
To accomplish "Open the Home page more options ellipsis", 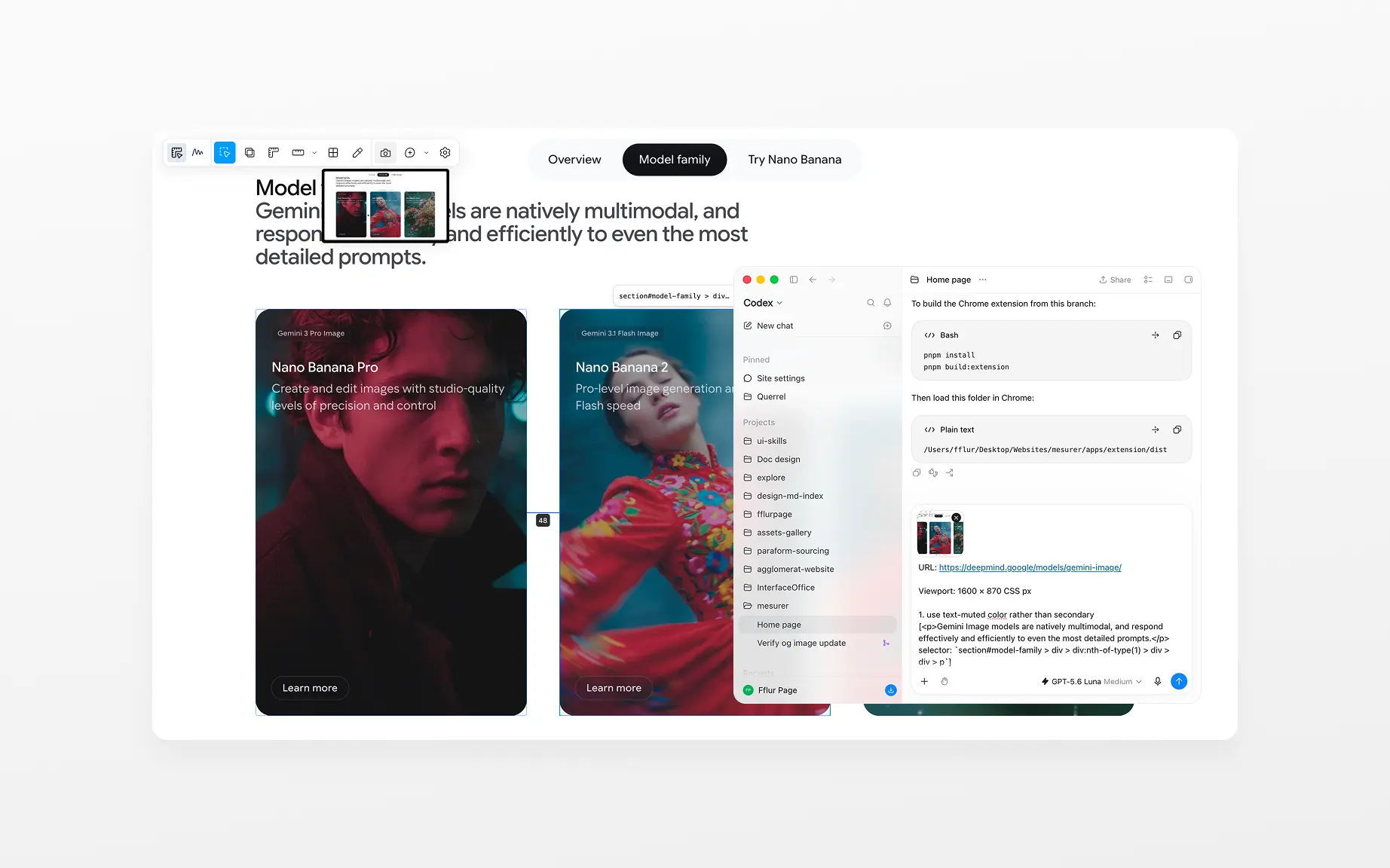I will click(982, 280).
